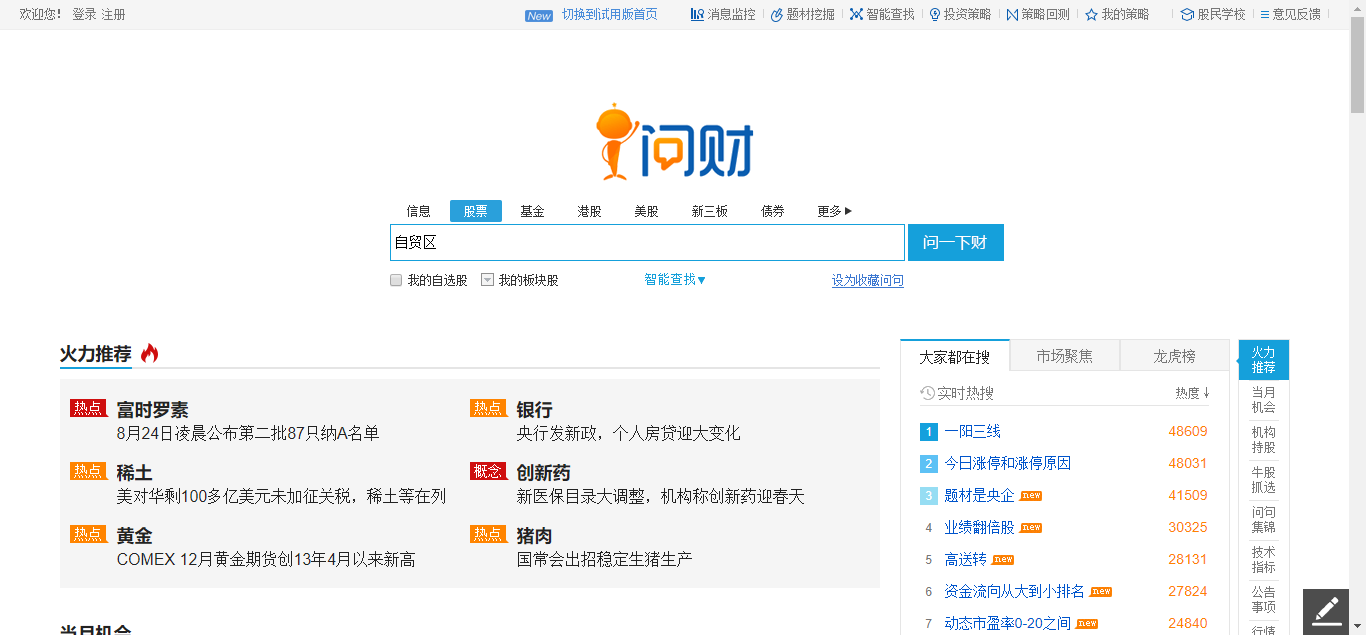Click the 热点 tag beside 银行

[x=488, y=408]
